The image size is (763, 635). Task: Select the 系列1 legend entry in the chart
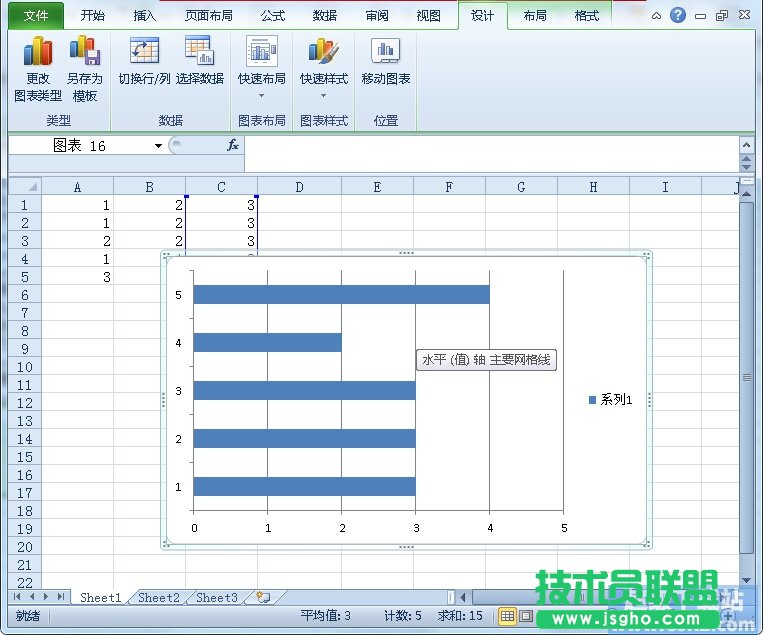pyautogui.click(x=611, y=400)
